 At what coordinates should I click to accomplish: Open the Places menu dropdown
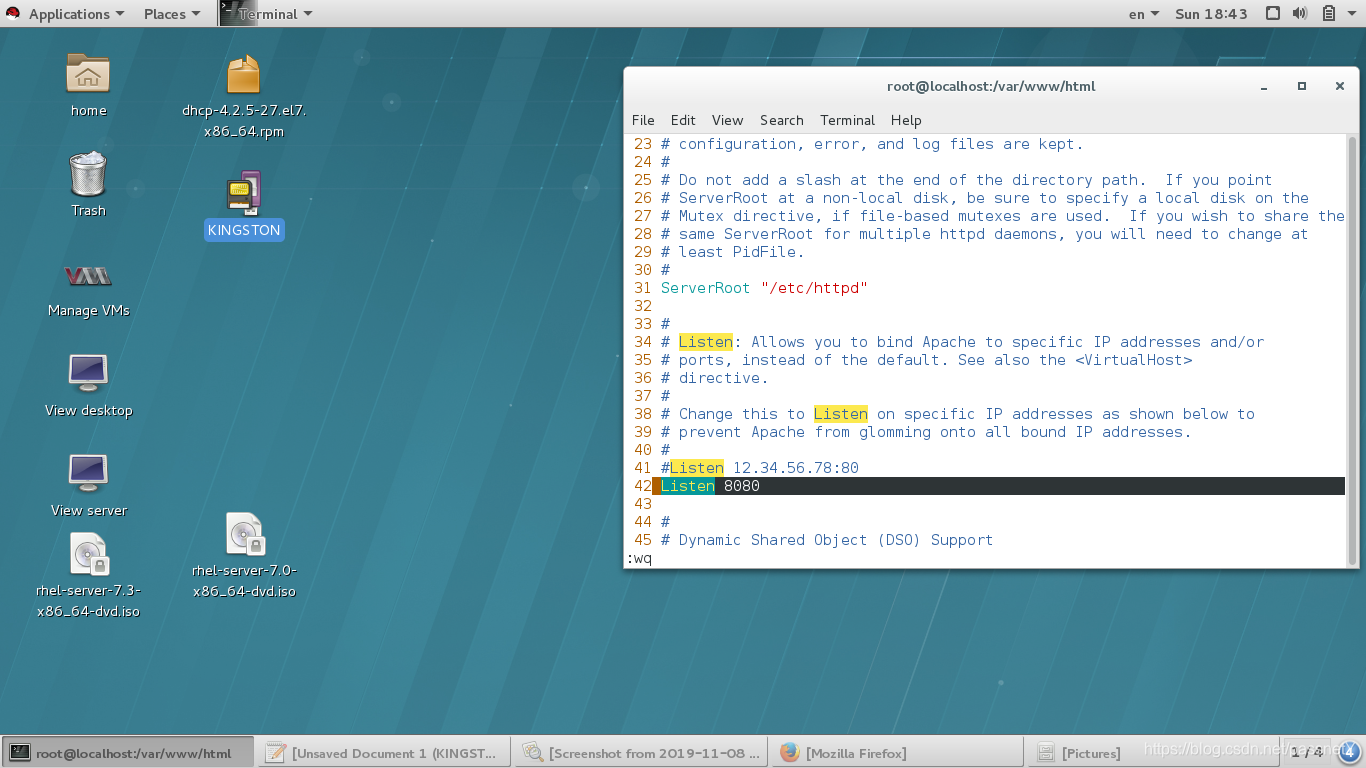(x=172, y=14)
